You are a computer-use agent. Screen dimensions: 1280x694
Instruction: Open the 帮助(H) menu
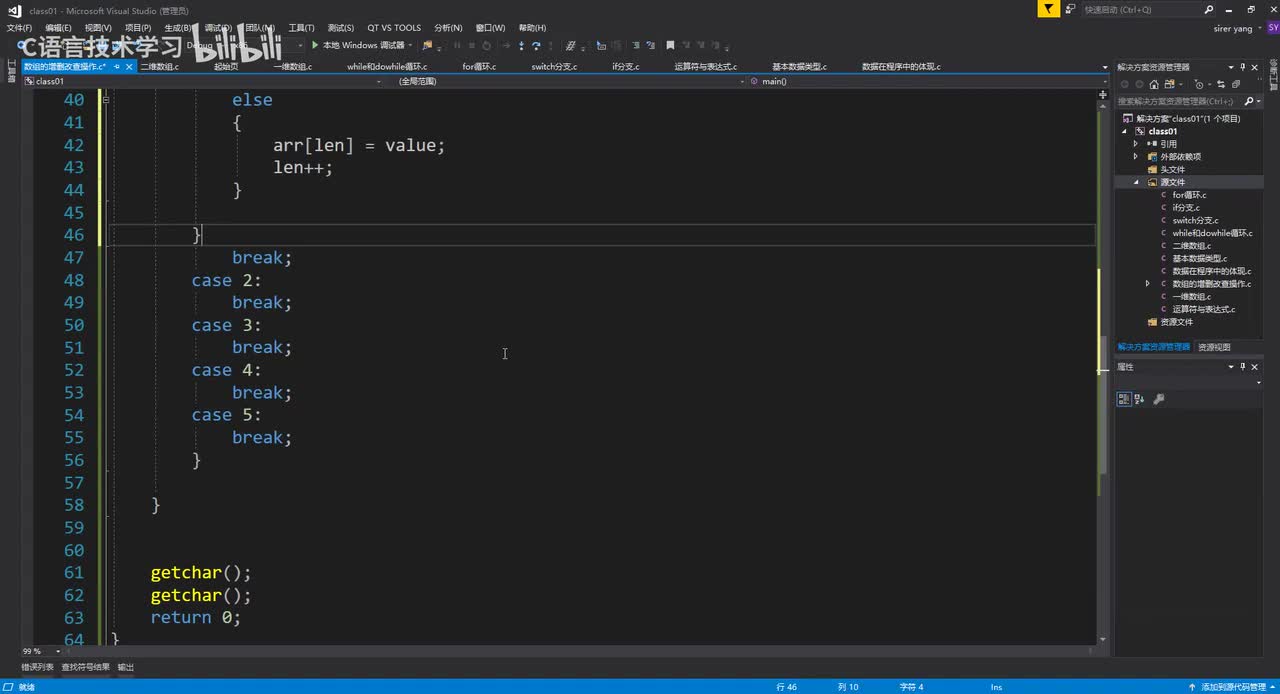pos(533,28)
